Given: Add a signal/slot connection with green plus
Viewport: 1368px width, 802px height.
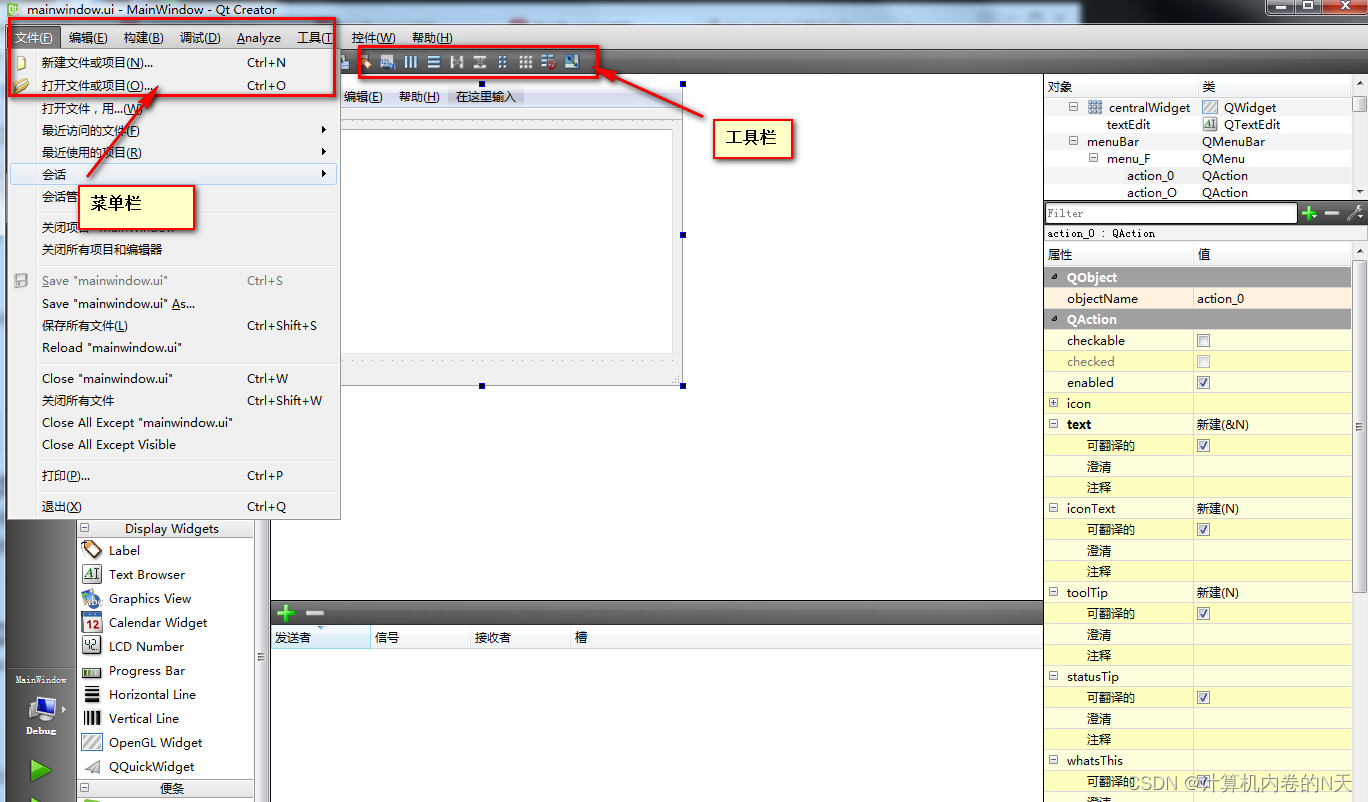Looking at the screenshot, I should click(x=286, y=612).
